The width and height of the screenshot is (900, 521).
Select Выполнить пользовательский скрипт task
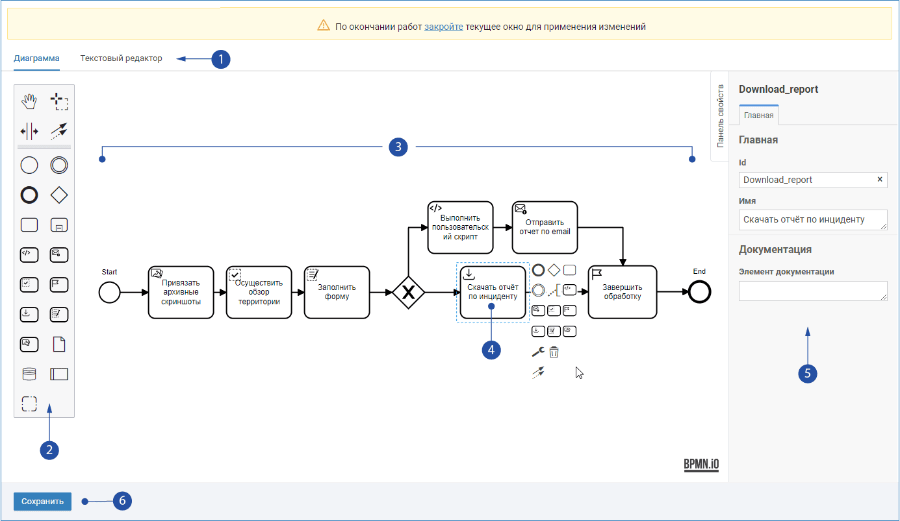[x=460, y=227]
